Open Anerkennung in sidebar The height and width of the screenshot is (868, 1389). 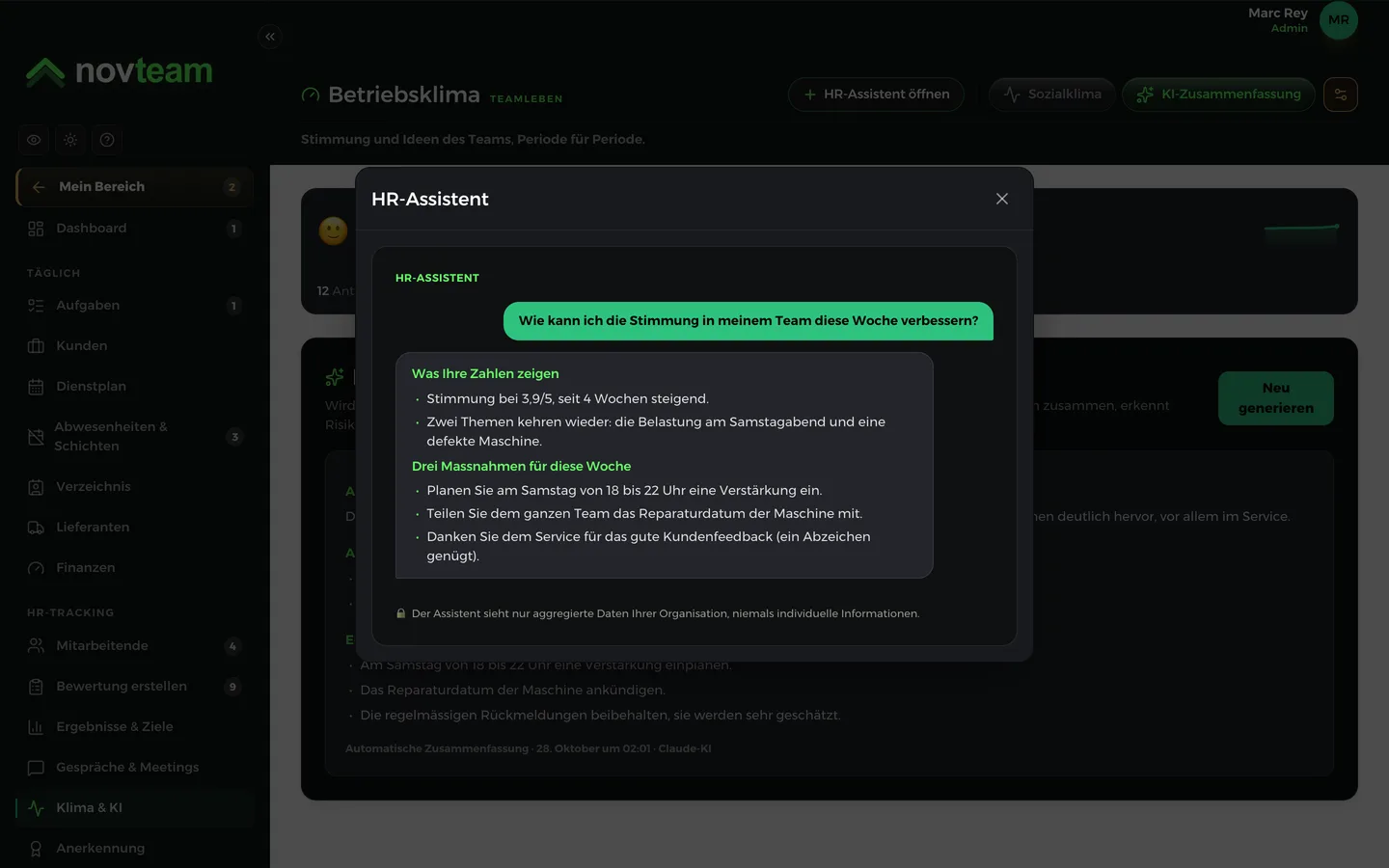(x=135, y=849)
